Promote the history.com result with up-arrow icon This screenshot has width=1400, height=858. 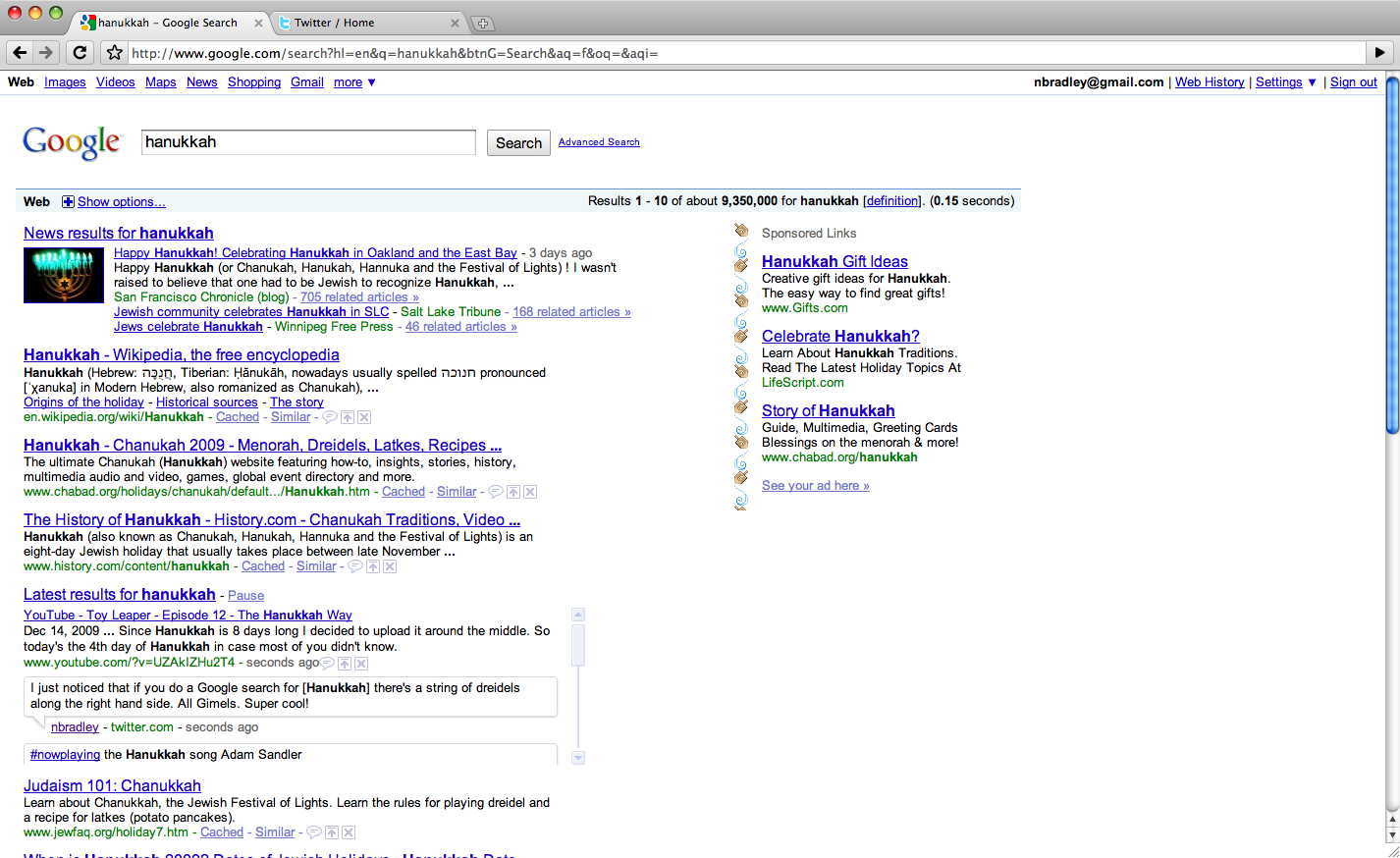click(x=373, y=566)
